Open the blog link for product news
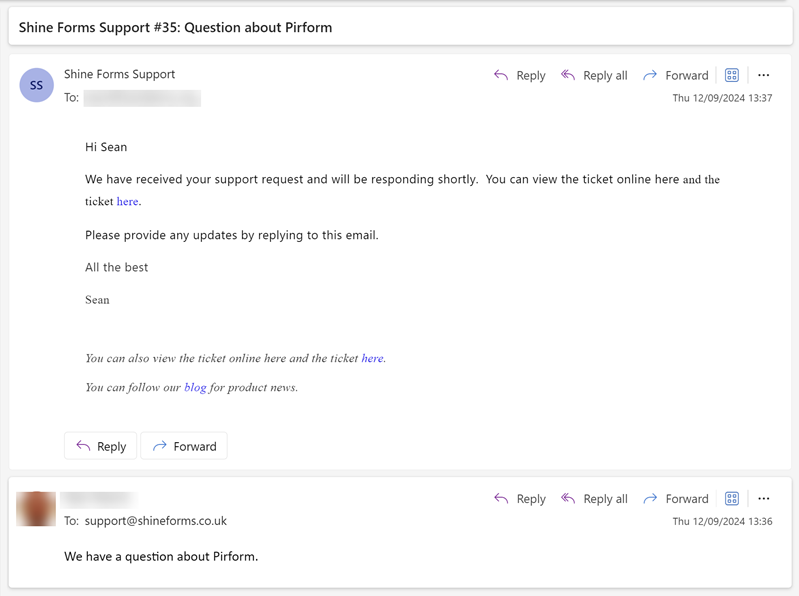799x596 pixels. coord(195,387)
